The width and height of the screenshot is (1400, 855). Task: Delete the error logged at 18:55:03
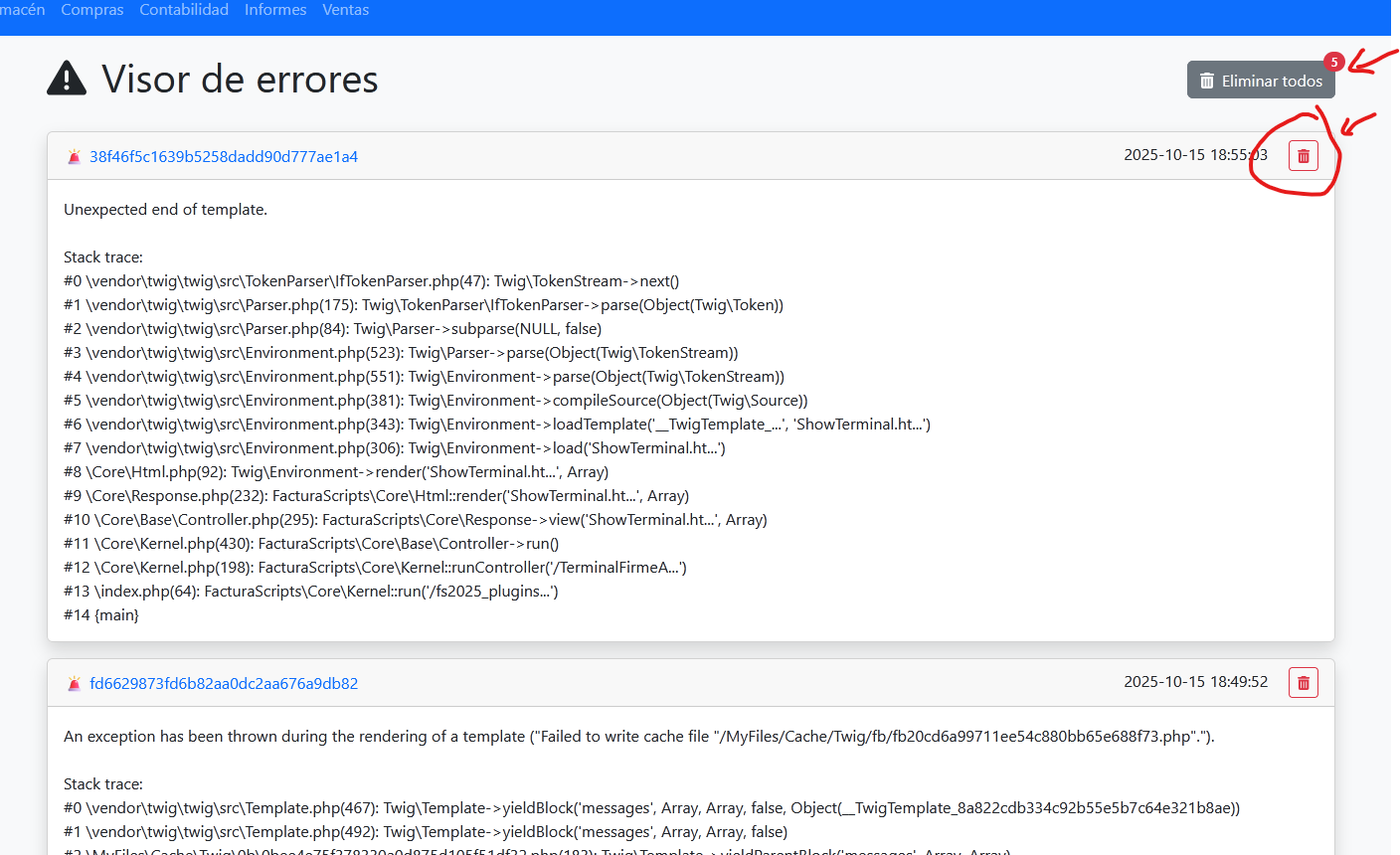pyautogui.click(x=1303, y=156)
